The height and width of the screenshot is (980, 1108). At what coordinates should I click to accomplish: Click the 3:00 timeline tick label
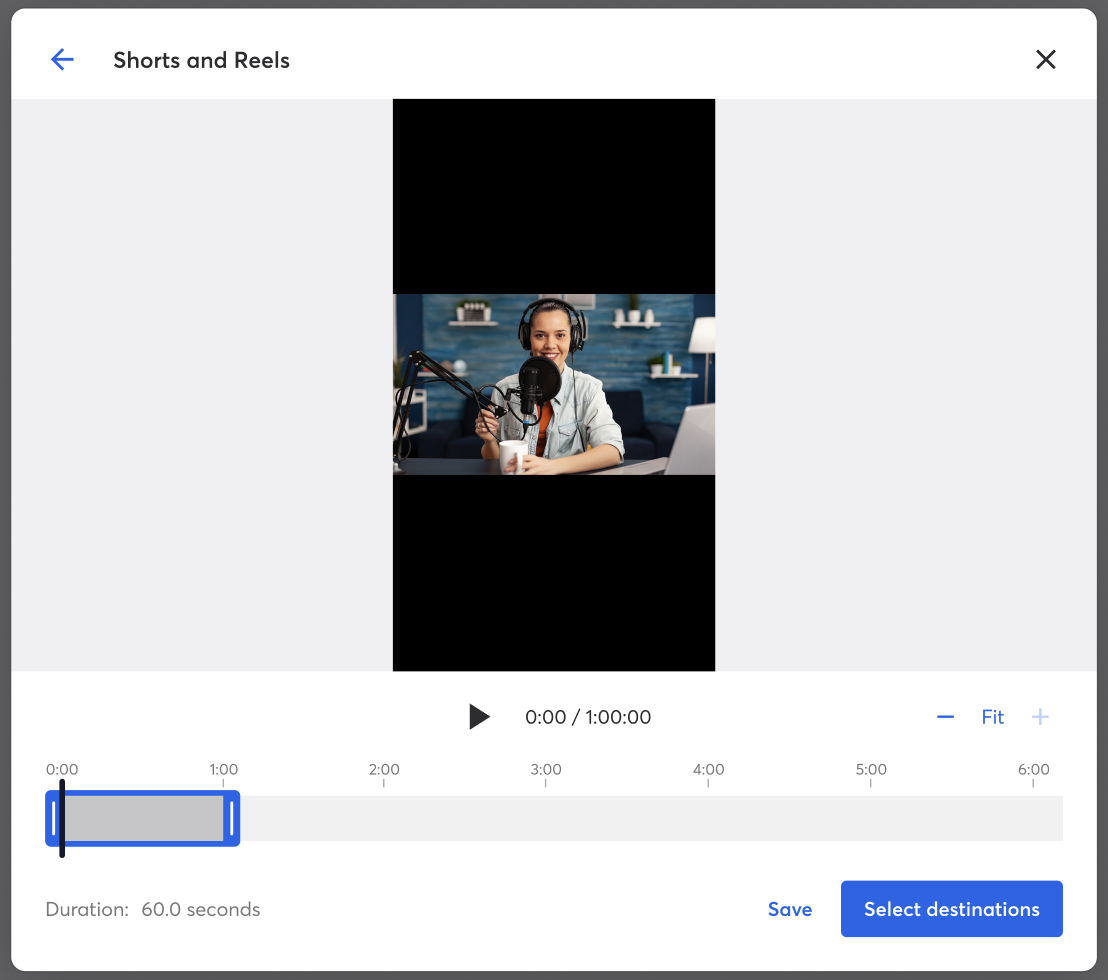coord(546,769)
